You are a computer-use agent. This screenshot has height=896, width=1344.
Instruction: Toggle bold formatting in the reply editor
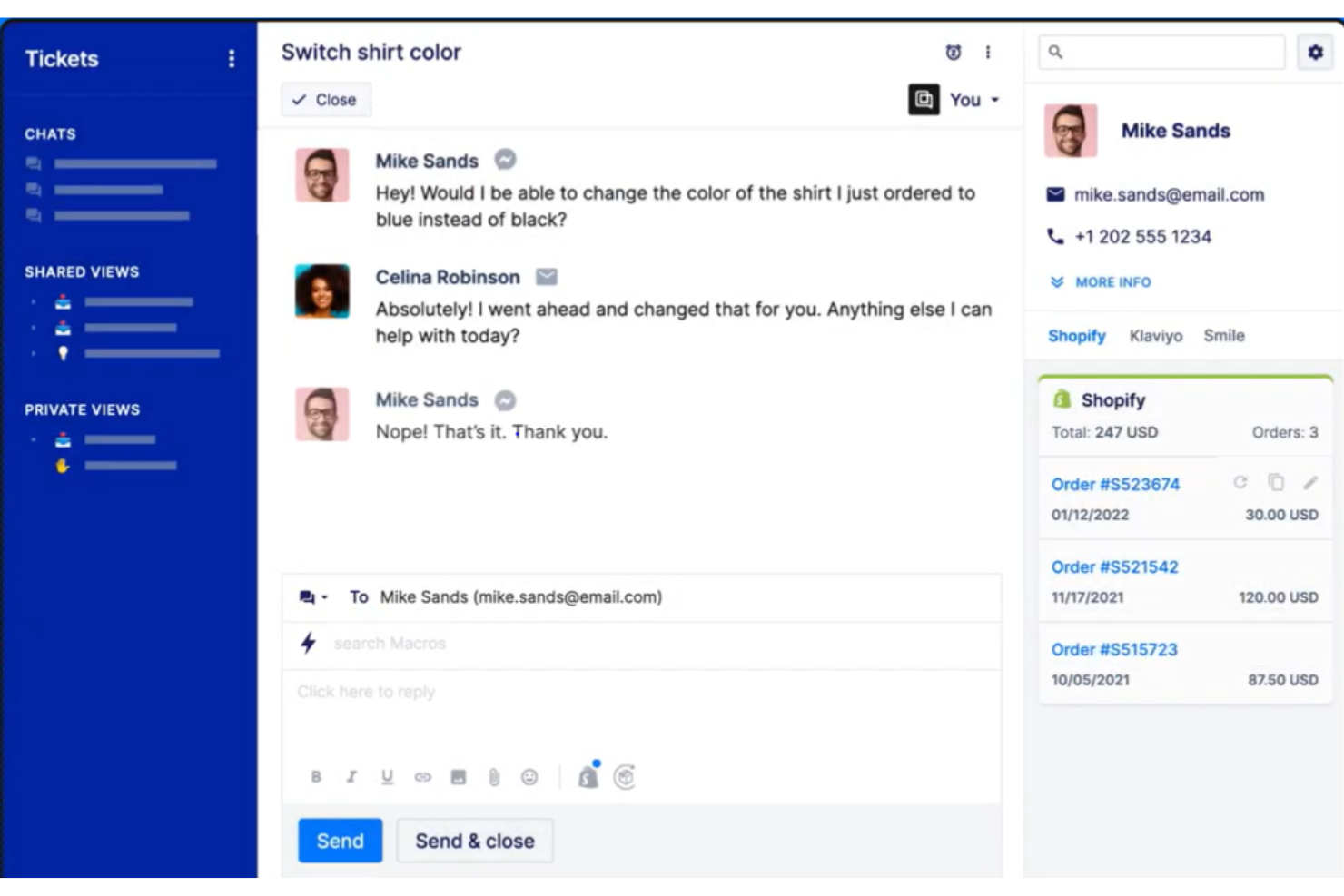pyautogui.click(x=316, y=776)
